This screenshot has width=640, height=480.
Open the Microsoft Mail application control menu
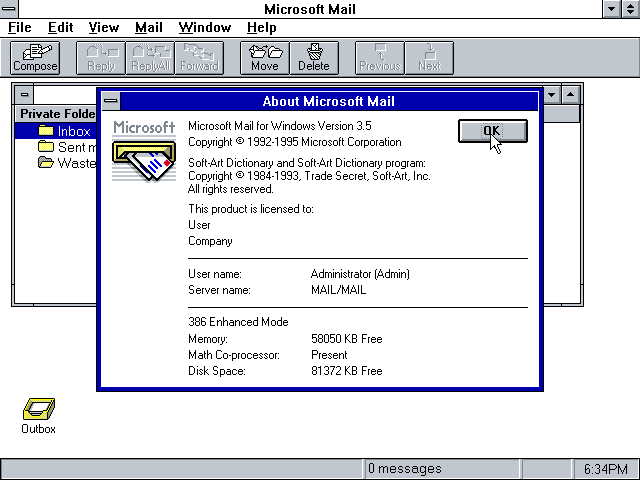tap(9, 9)
